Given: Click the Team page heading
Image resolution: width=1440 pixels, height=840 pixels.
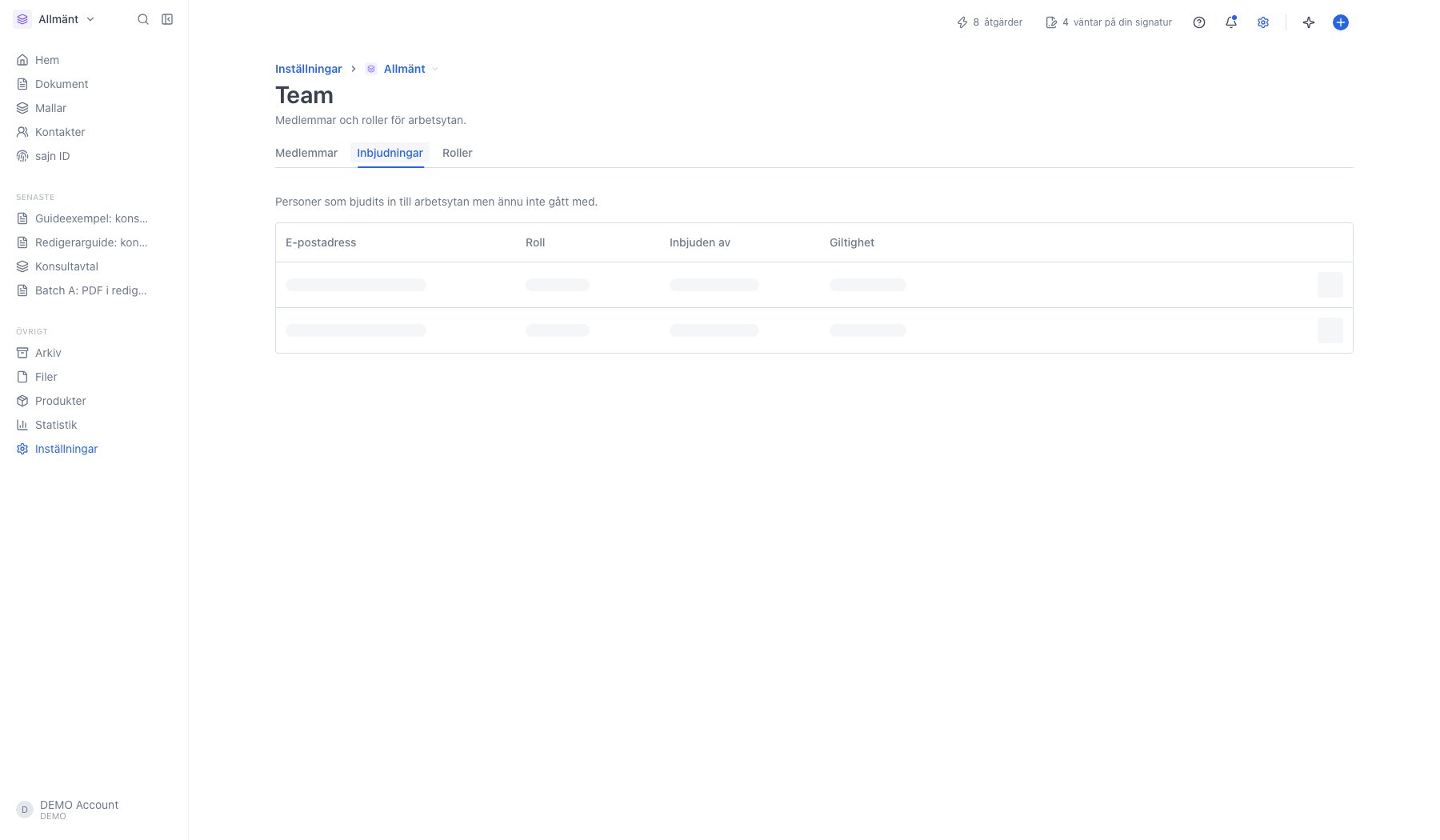Looking at the screenshot, I should coord(304,95).
